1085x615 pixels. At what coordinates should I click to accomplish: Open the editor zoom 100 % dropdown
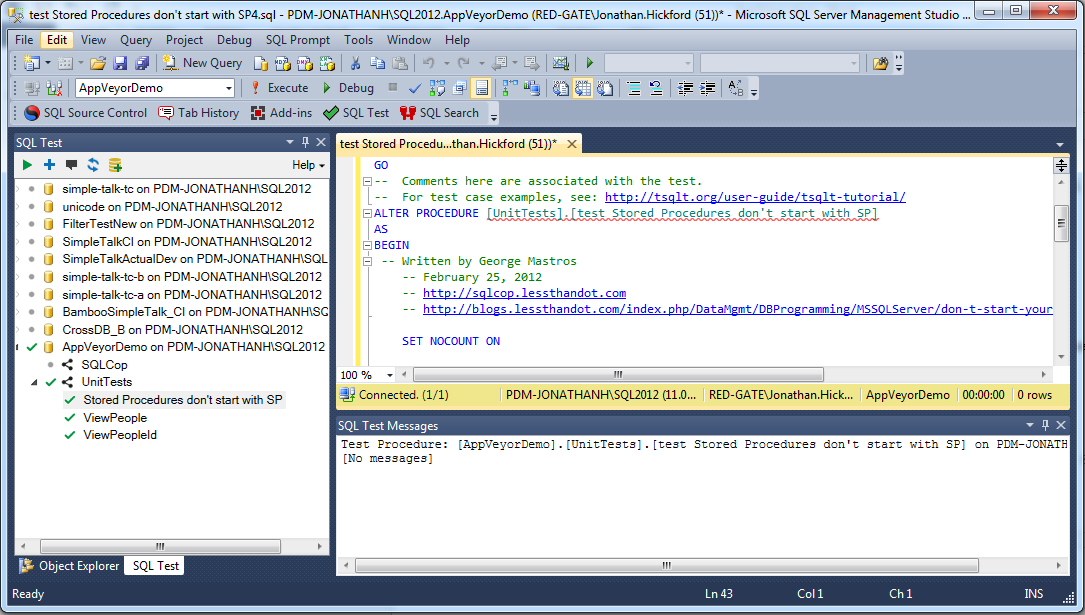coord(390,375)
